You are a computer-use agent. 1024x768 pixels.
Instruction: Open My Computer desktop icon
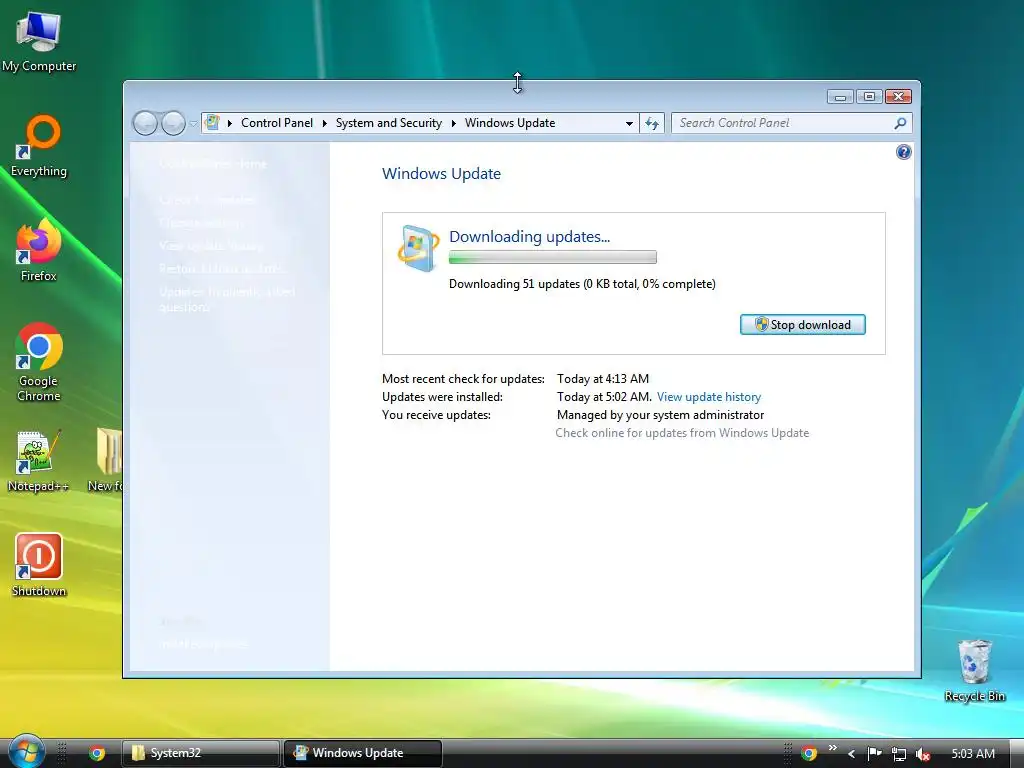click(x=39, y=42)
